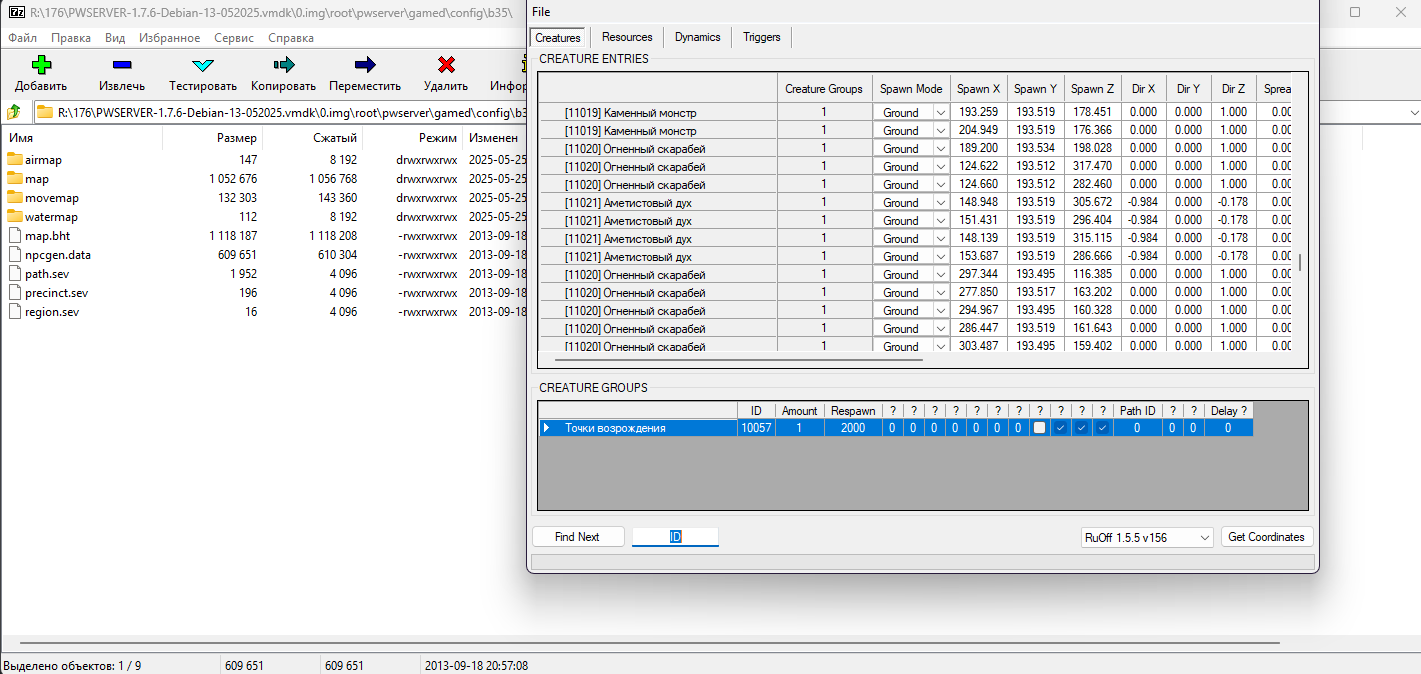Click the Аметистовый дух row with Spawn X 151.431
This screenshot has width=1421, height=674.
pyautogui.click(x=657, y=221)
